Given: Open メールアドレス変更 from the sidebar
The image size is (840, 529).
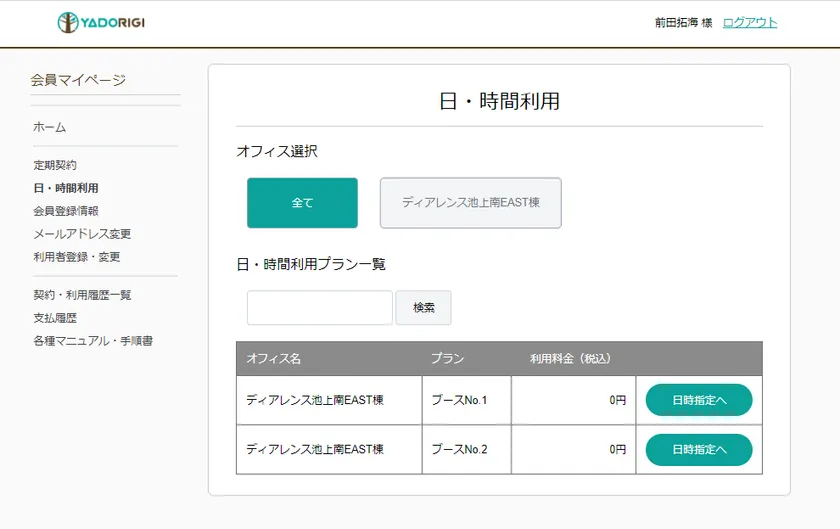Looking at the screenshot, I should coord(82,234).
